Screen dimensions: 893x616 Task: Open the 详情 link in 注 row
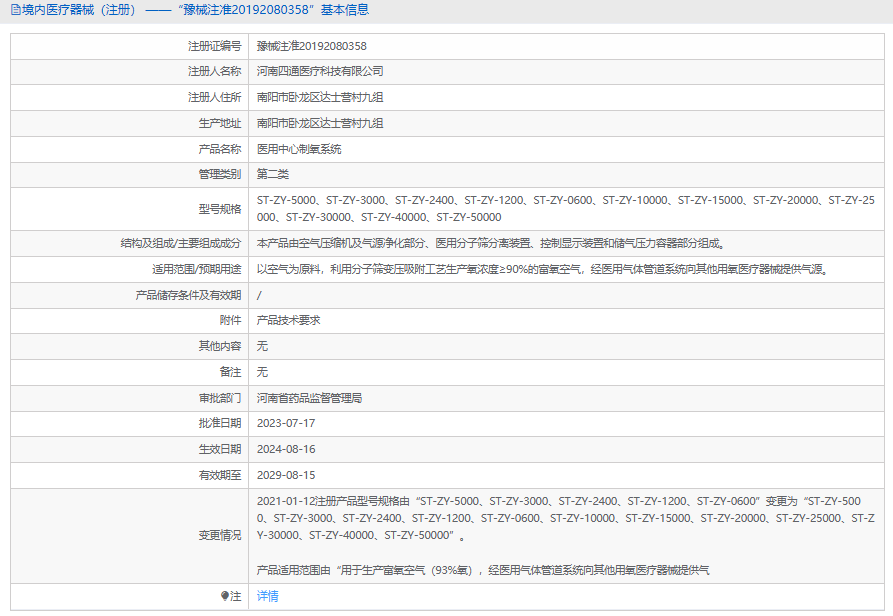[267, 596]
